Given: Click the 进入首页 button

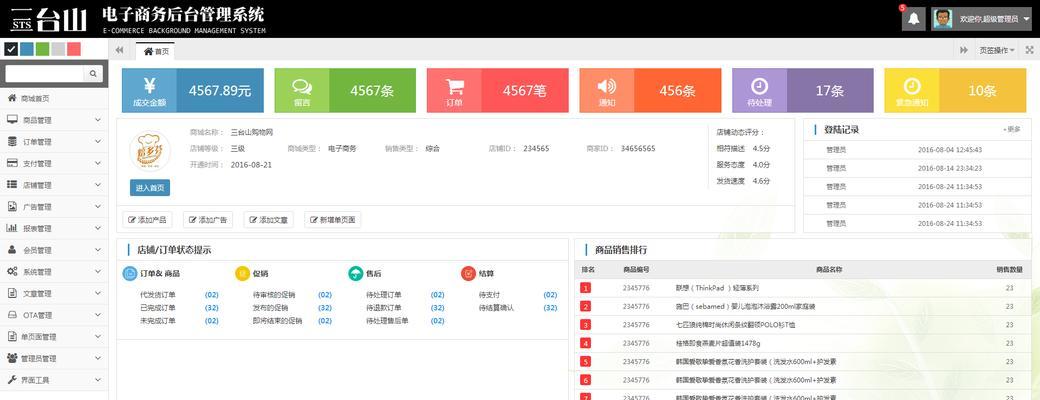Looking at the screenshot, I should pyautogui.click(x=150, y=188).
